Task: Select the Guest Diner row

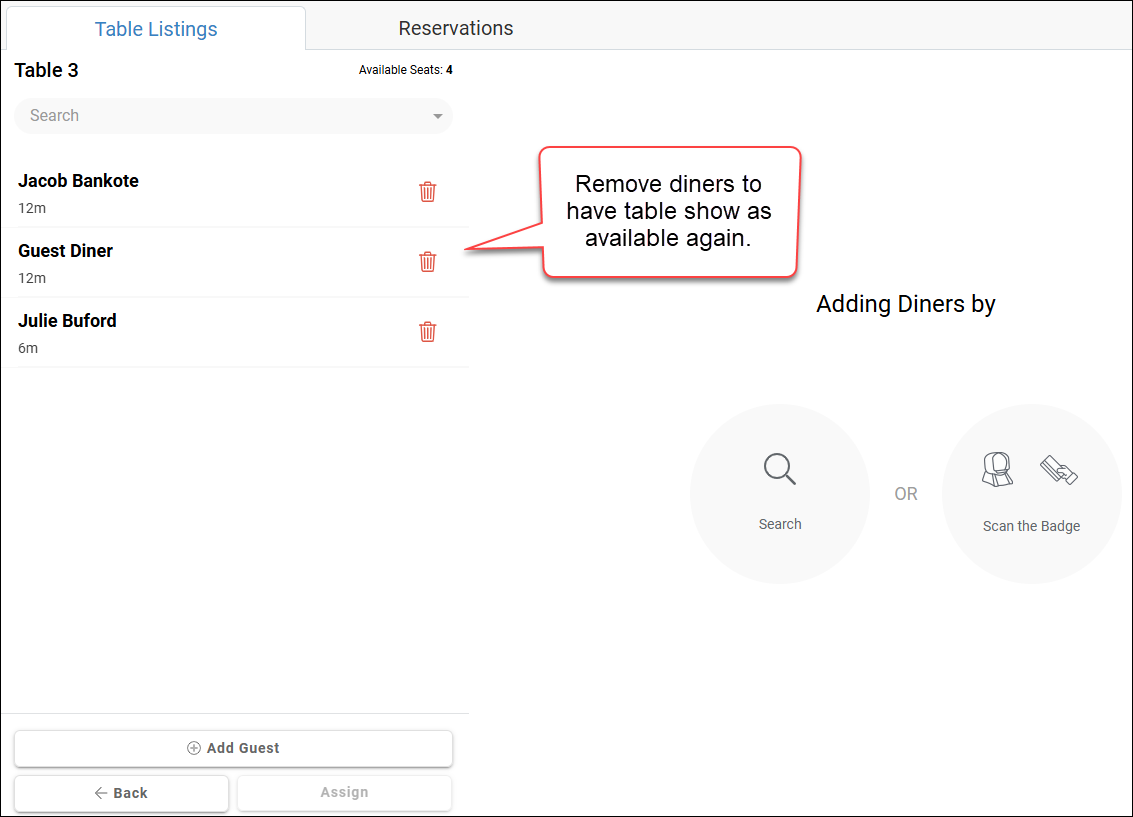Action: click(x=235, y=263)
